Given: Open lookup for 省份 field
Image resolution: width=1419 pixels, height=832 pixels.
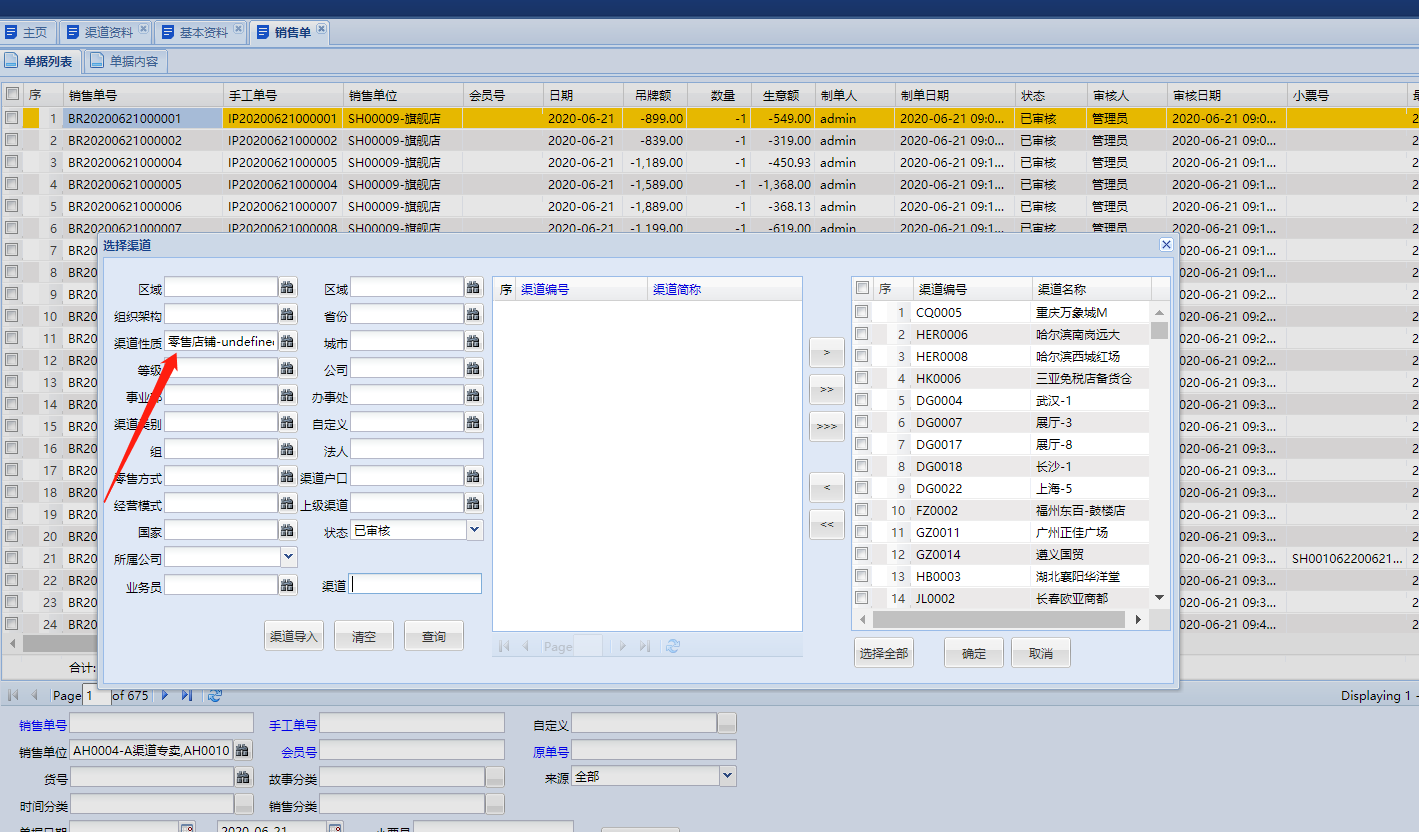Looking at the screenshot, I should pyautogui.click(x=474, y=315).
